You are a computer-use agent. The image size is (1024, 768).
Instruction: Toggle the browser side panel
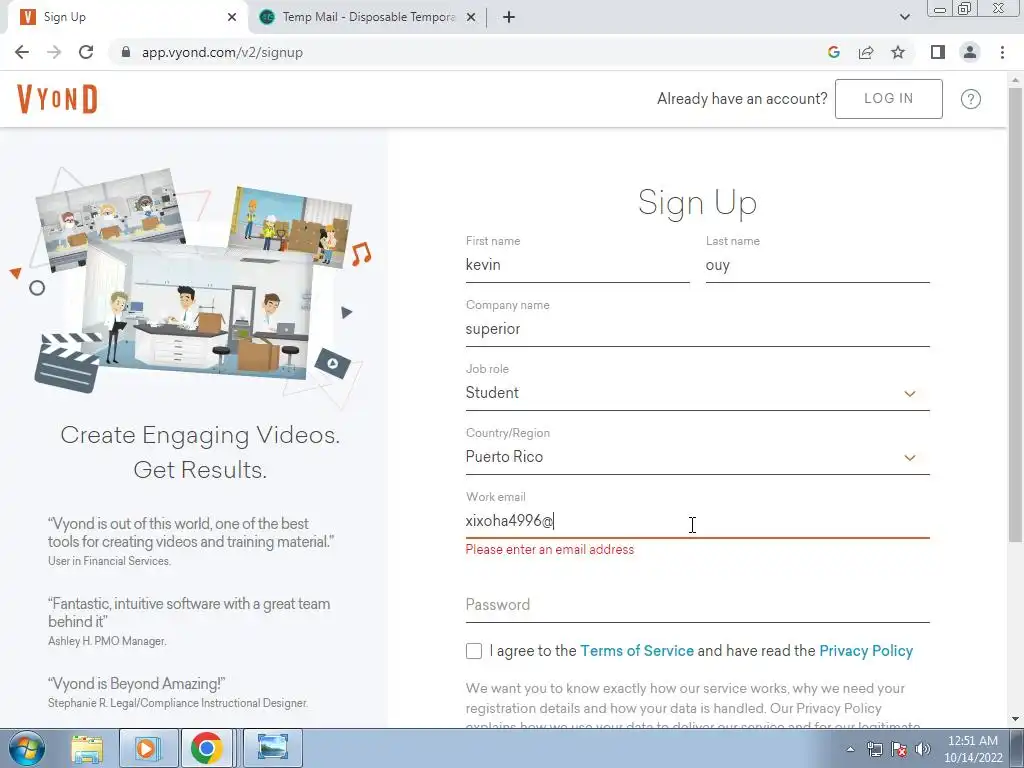click(x=938, y=52)
